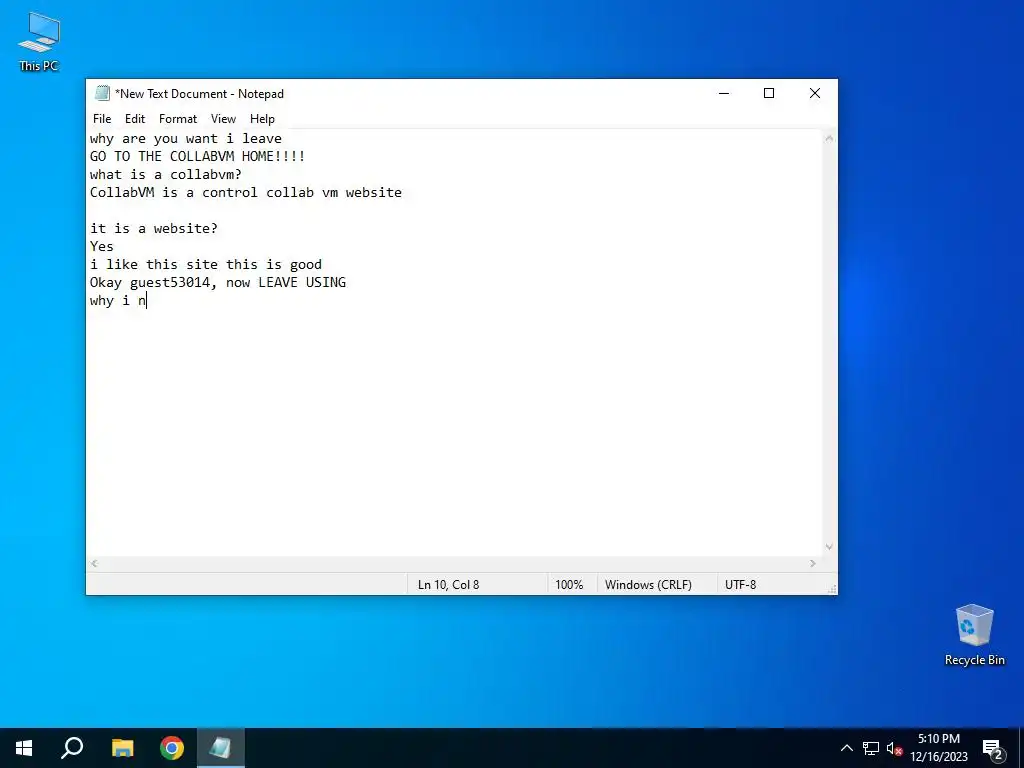Screen dimensions: 1024x768
Task: Open the notification center icon
Action: pyautogui.click(x=993, y=749)
